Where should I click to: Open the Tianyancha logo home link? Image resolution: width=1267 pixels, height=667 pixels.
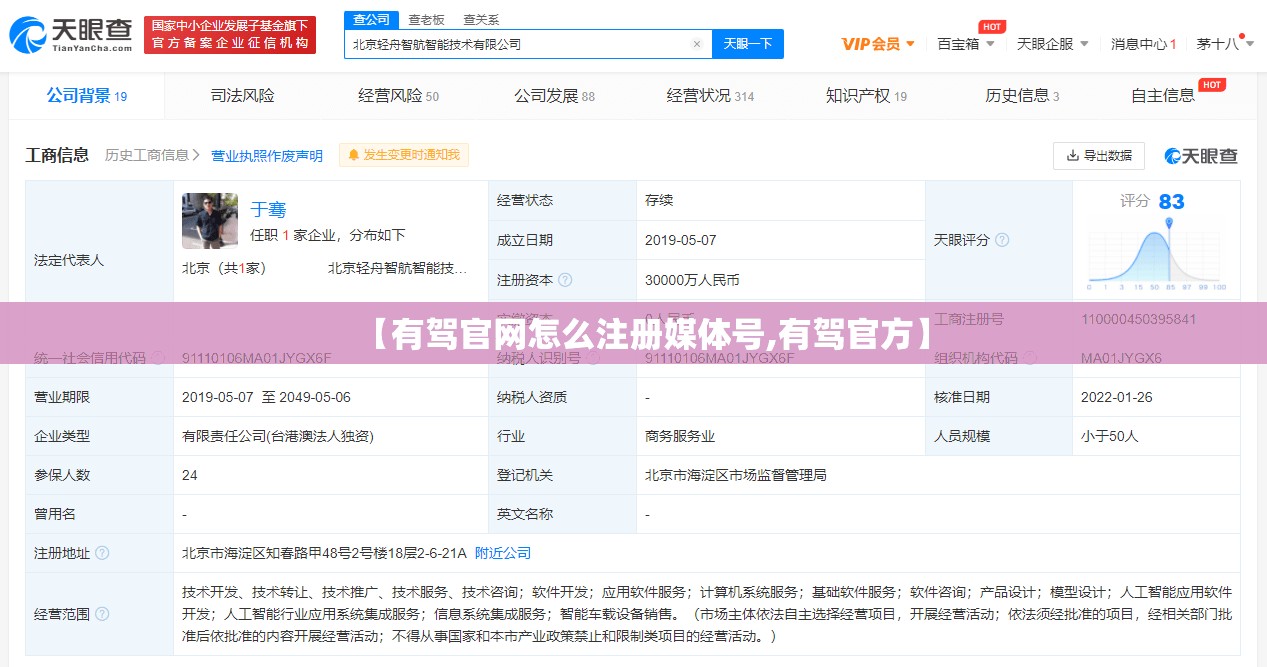pyautogui.click(x=71, y=34)
